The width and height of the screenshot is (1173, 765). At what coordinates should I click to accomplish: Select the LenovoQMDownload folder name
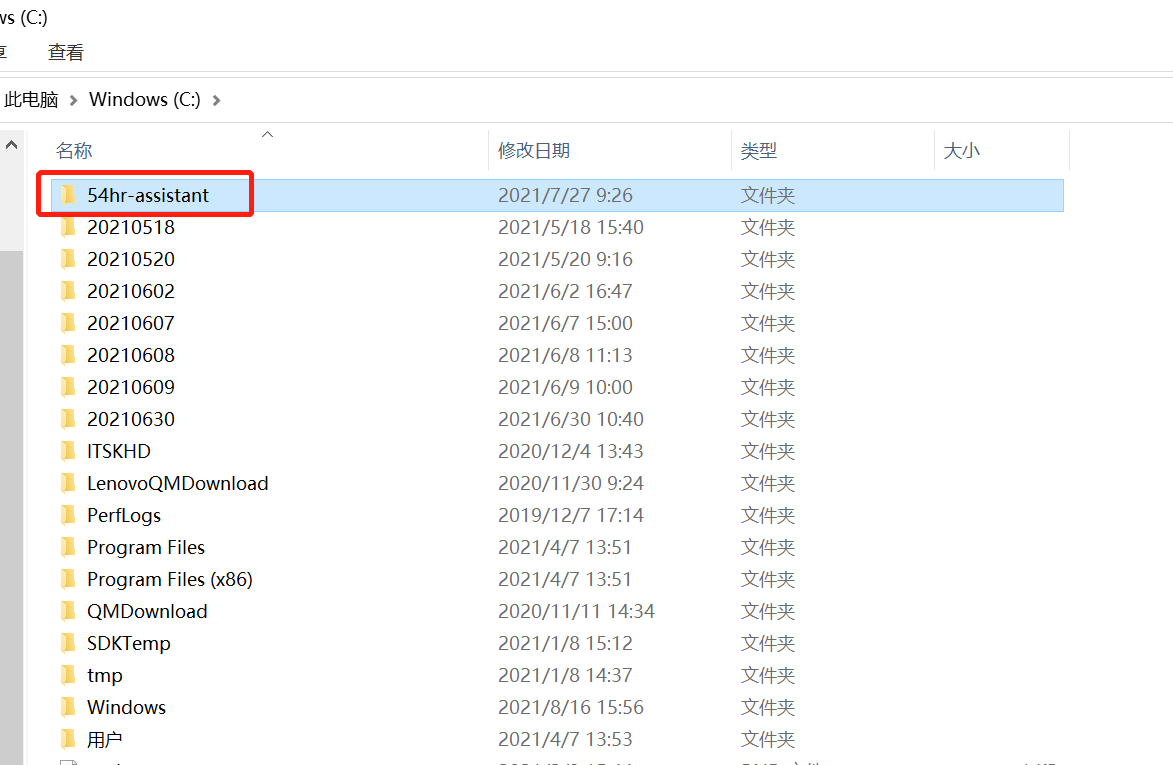[177, 483]
